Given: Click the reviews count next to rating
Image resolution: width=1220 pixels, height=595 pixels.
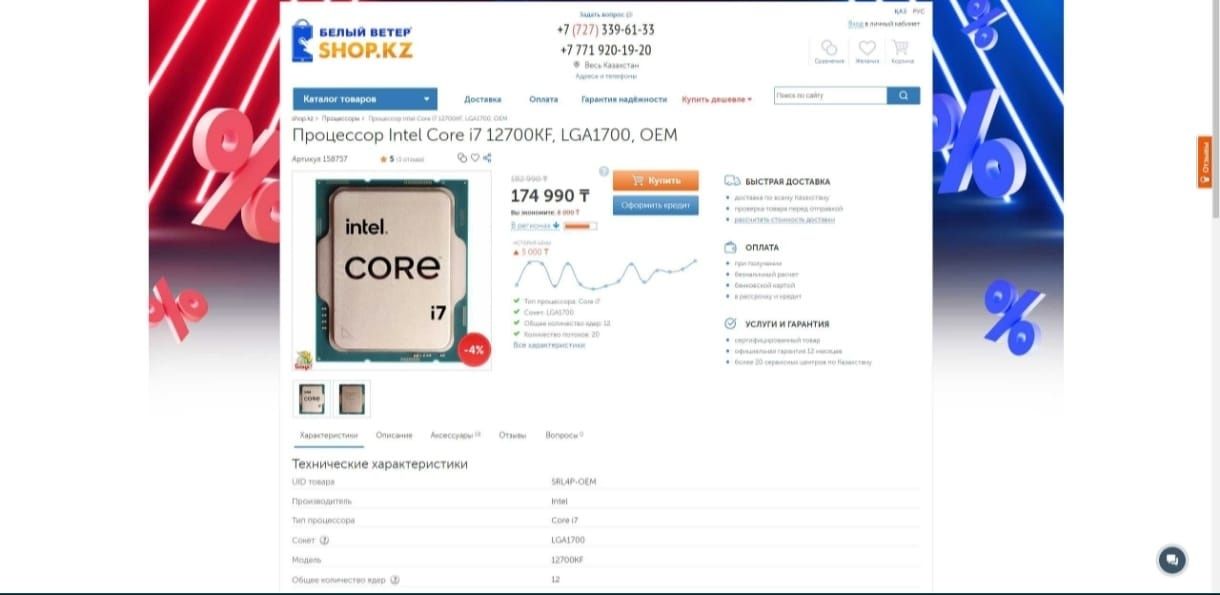Looking at the screenshot, I should [x=410, y=159].
